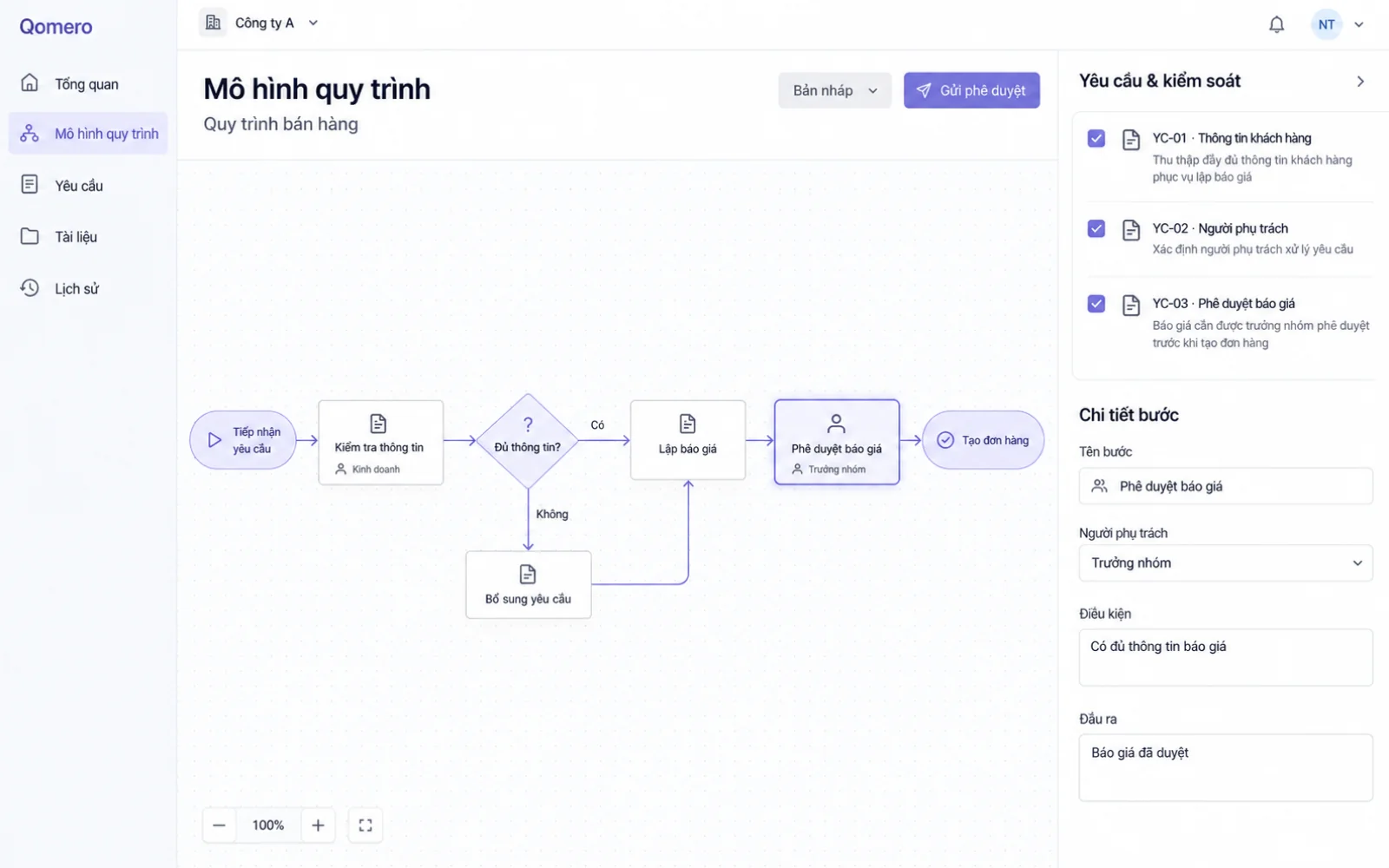Collapse the 'Yêu cầu & kiểm soát' panel arrow
1389x868 pixels.
(1360, 81)
